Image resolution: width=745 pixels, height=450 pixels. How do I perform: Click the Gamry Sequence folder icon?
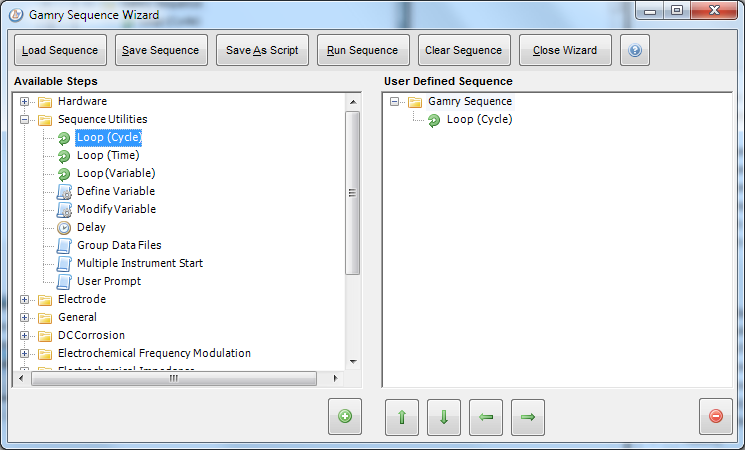tap(415, 102)
